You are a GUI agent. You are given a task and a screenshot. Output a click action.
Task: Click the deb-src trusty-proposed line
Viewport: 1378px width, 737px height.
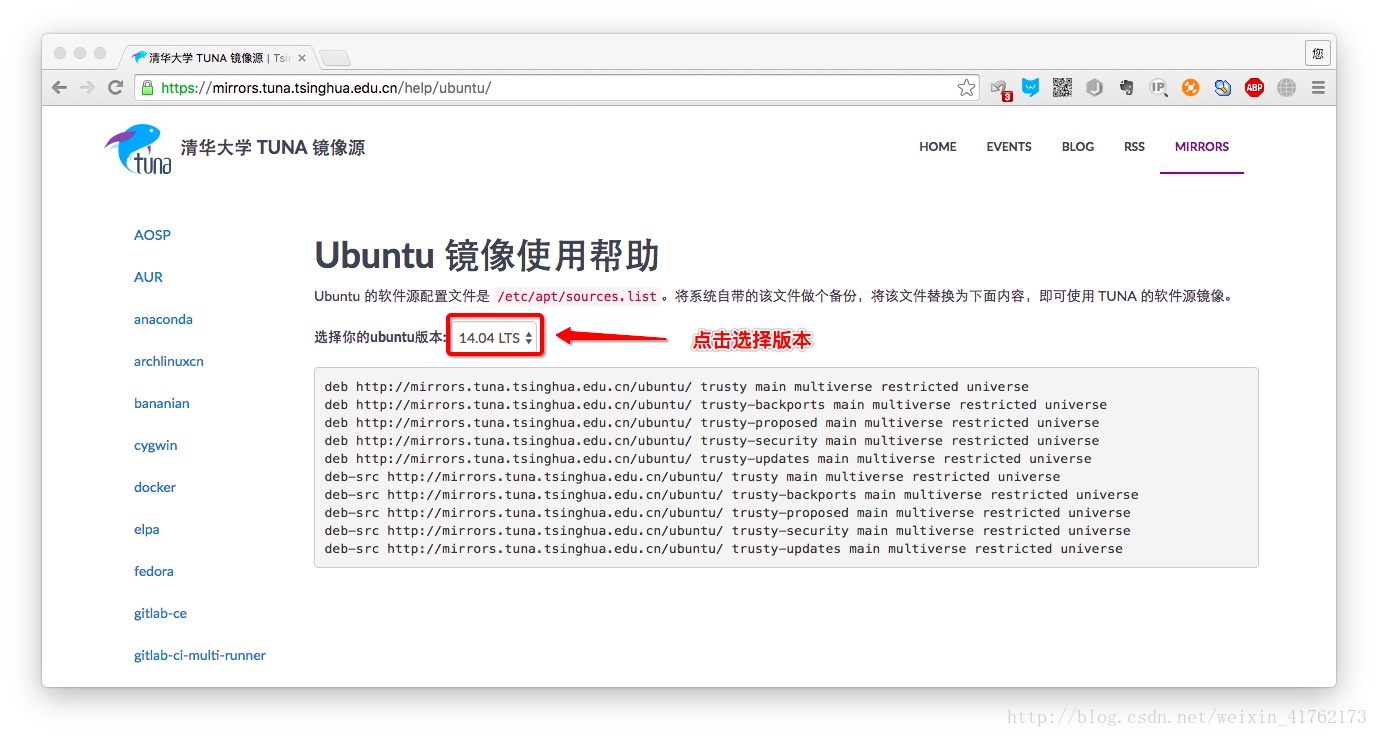pos(728,513)
